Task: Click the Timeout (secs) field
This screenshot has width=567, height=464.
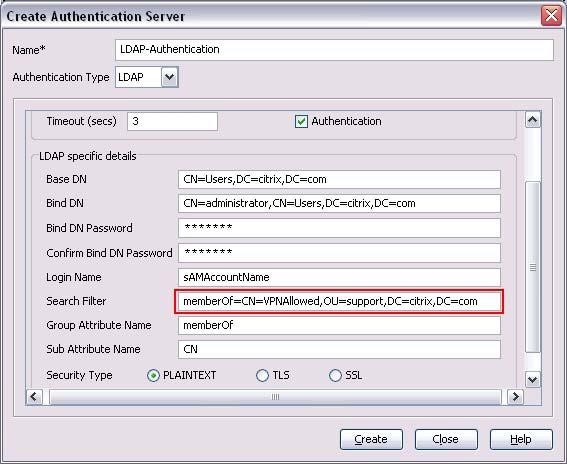Action: click(x=172, y=121)
